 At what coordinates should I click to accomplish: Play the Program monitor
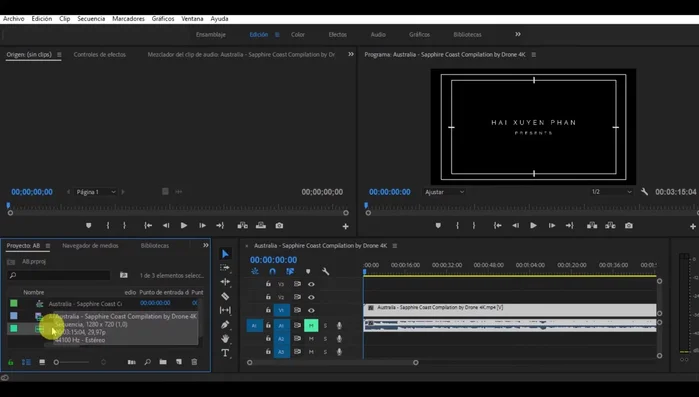(533, 225)
